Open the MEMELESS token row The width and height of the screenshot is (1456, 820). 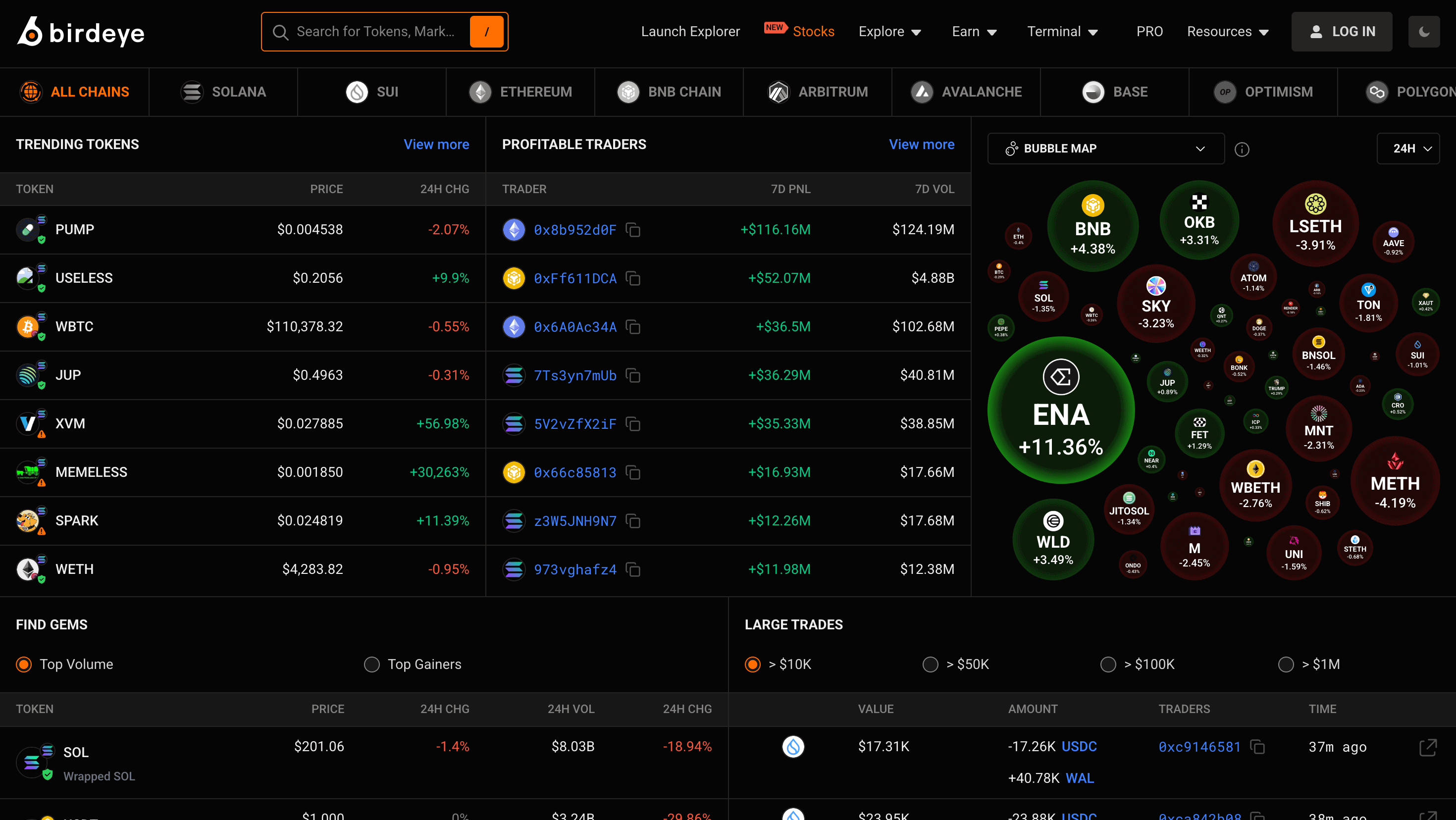coord(243,472)
